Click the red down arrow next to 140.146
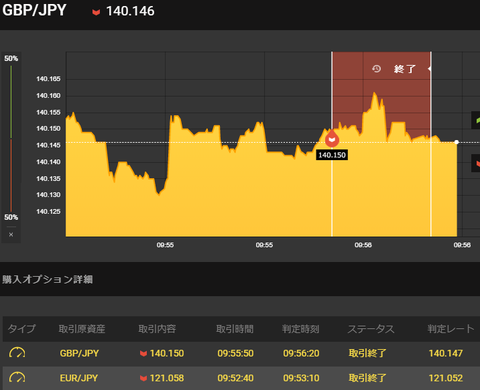Image resolution: width=480 pixels, height=390 pixels. (96, 12)
